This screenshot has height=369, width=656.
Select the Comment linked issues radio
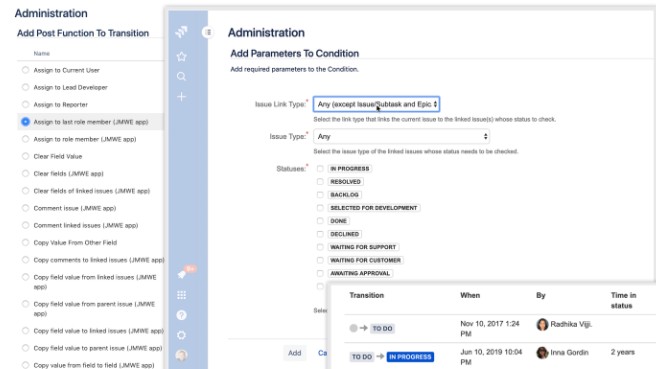(26, 225)
